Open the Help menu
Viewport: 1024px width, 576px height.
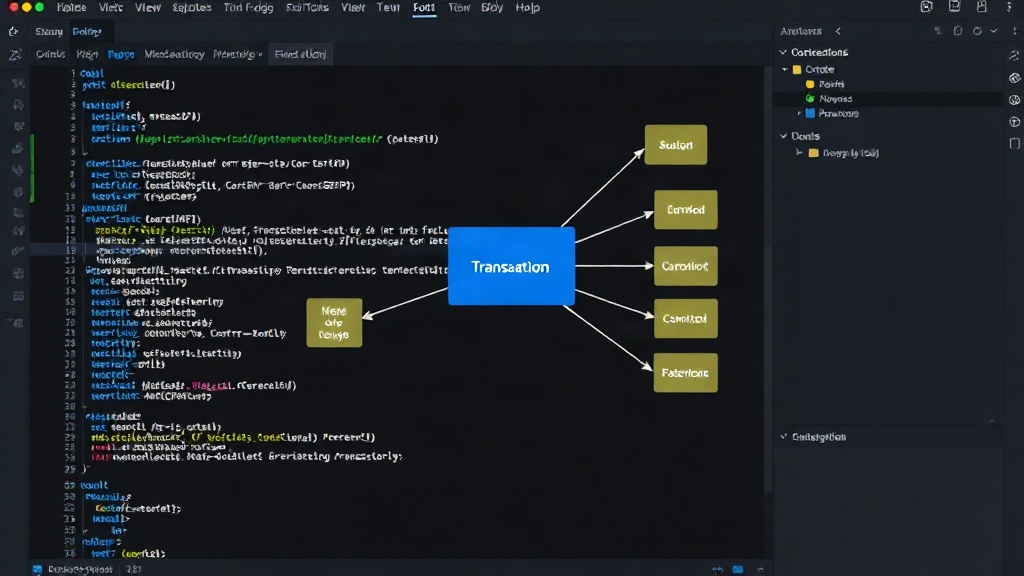[528, 8]
